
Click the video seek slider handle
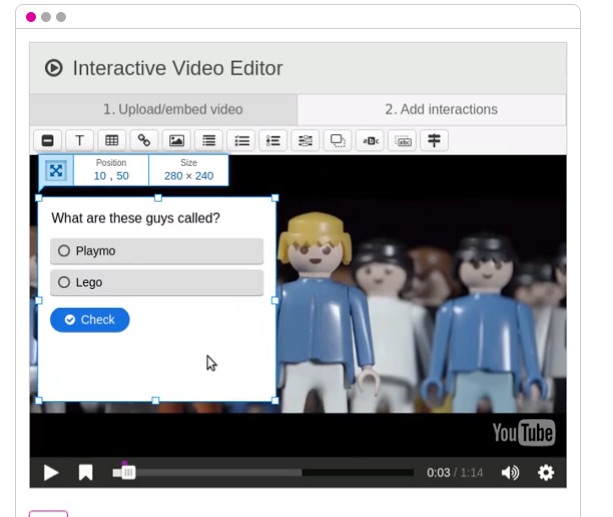128,472
